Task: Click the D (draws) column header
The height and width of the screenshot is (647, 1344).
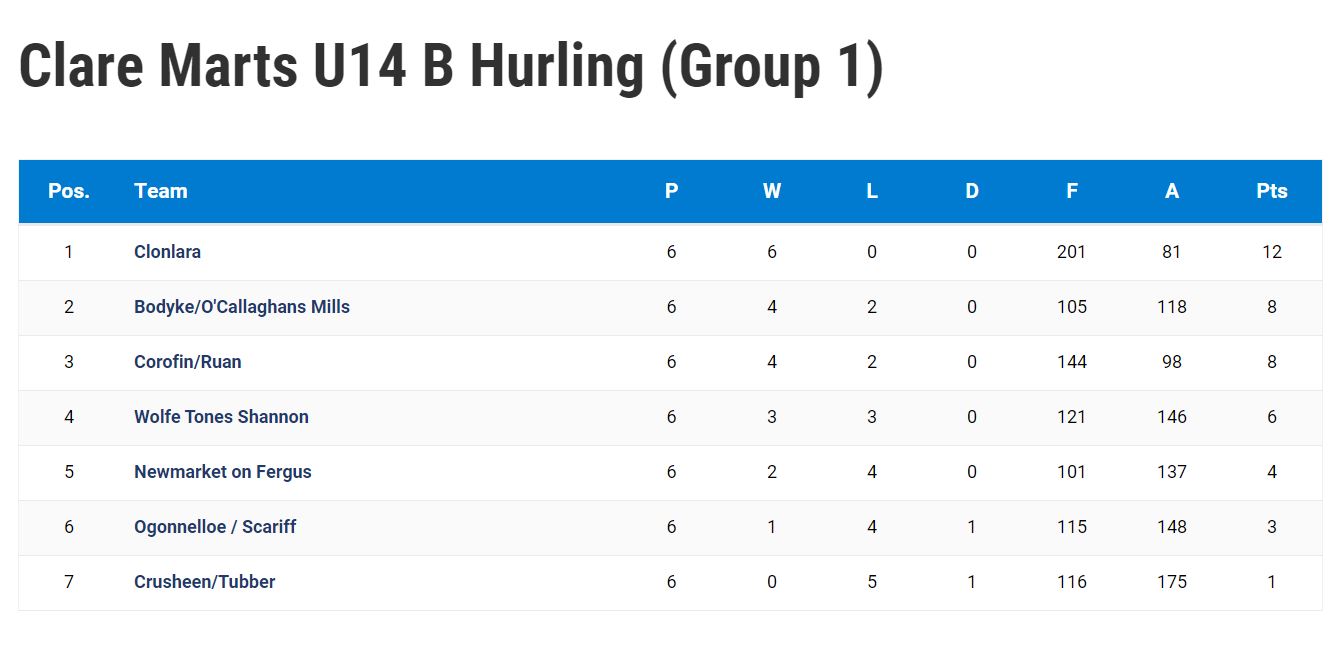Action: point(972,191)
